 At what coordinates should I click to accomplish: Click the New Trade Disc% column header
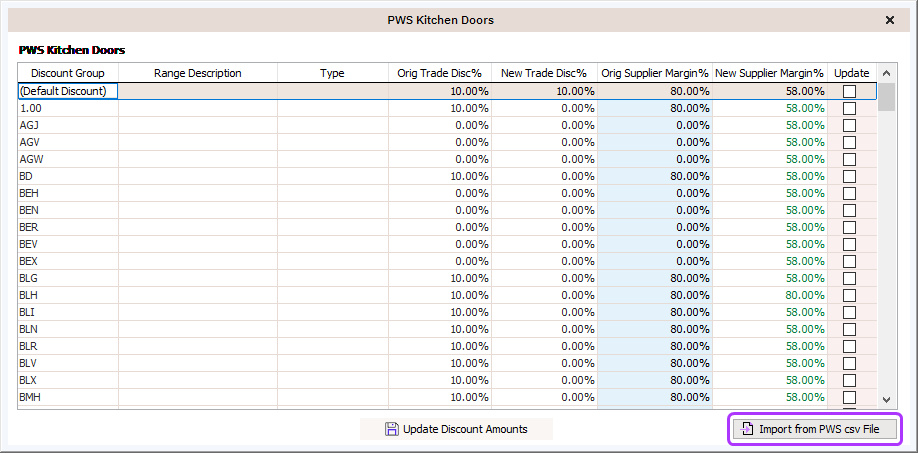544,73
